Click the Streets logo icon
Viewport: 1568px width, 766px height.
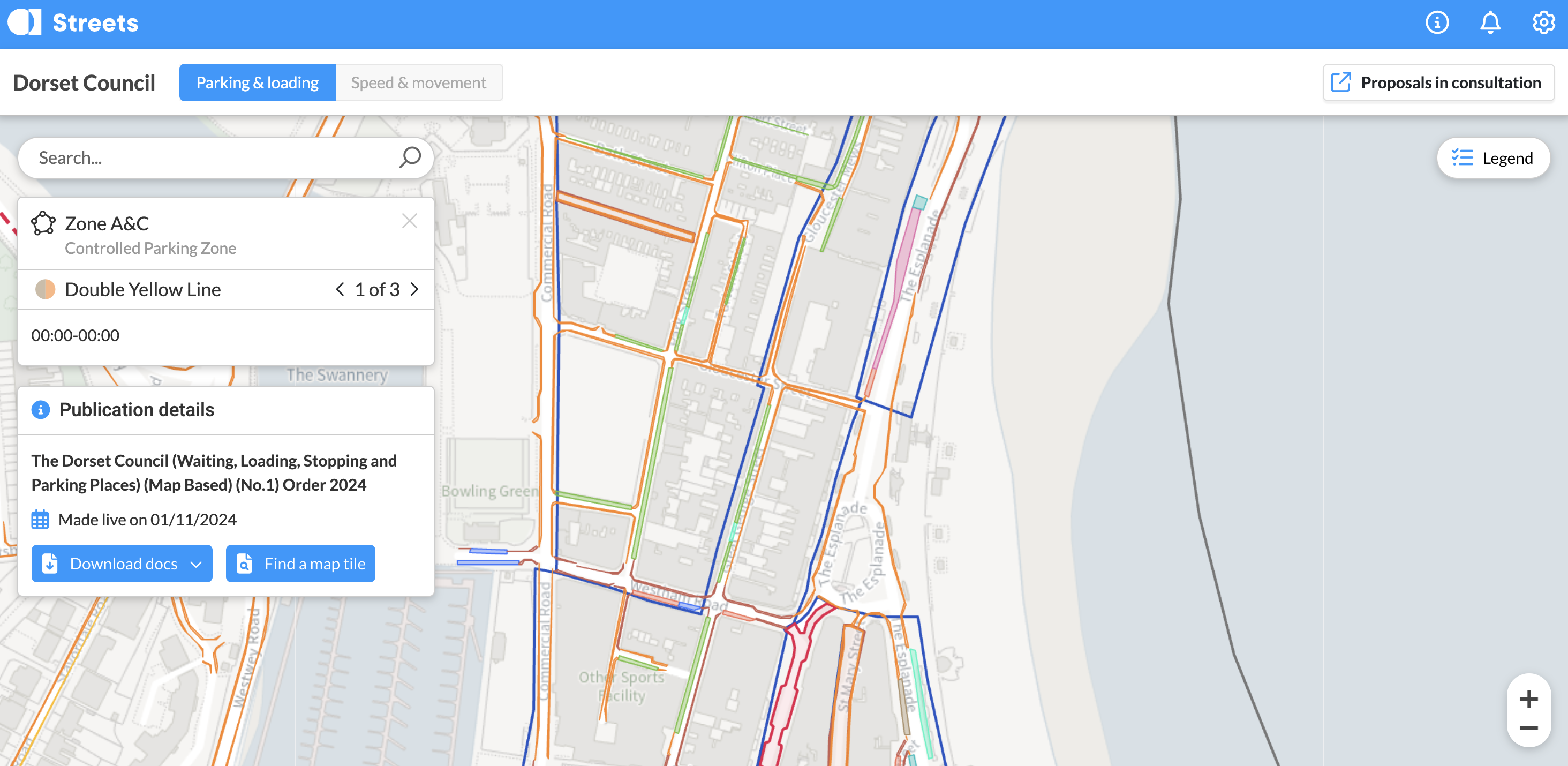[x=24, y=22]
